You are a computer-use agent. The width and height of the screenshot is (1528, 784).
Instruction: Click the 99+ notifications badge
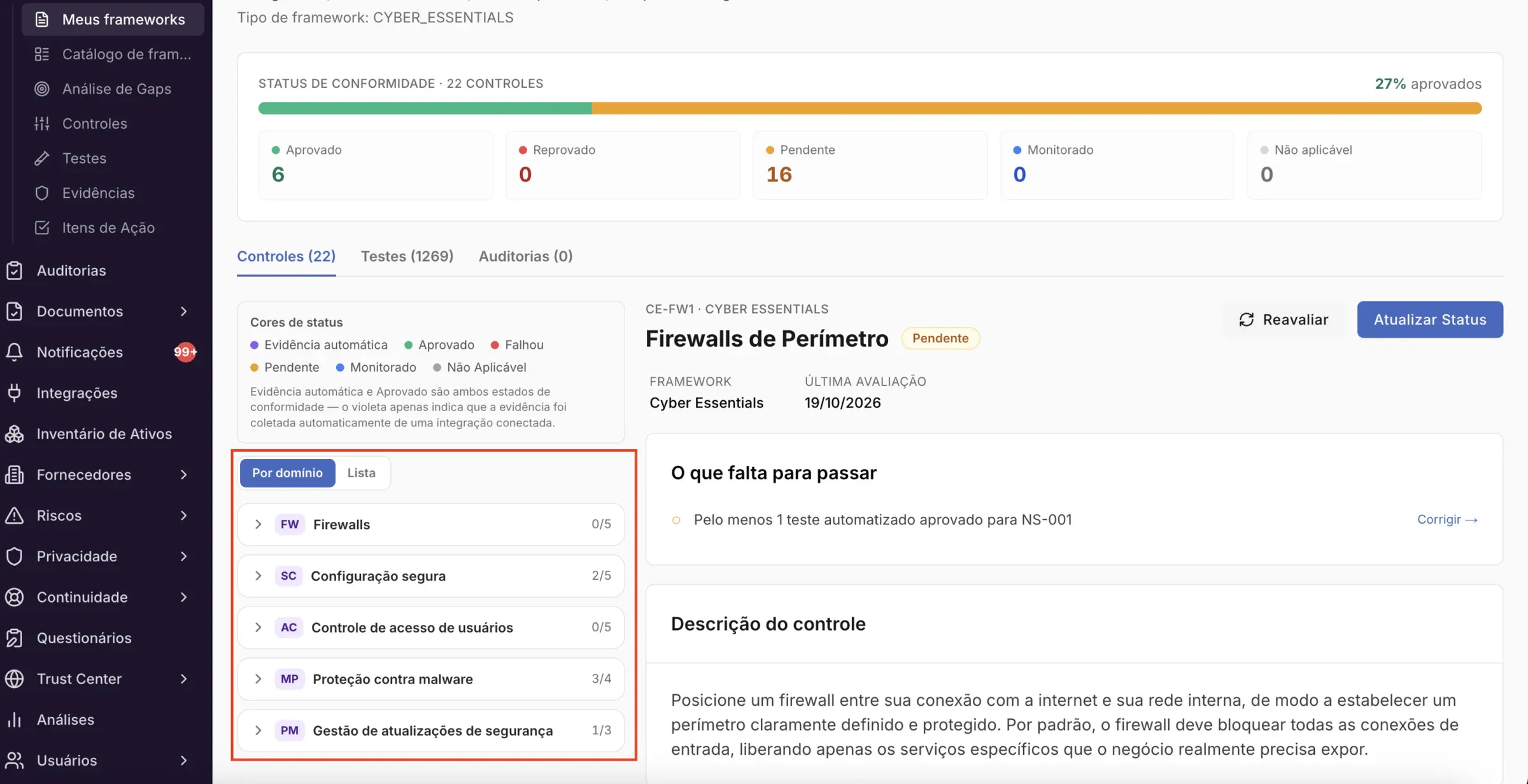point(185,352)
